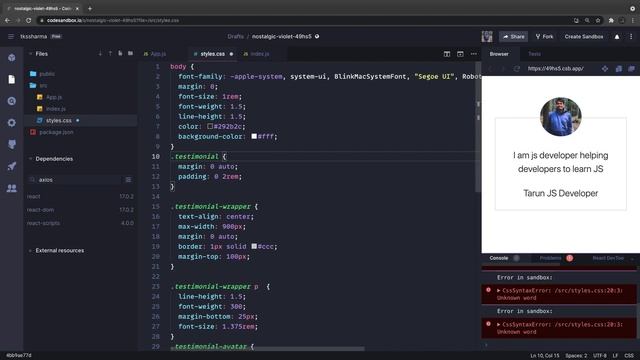This screenshot has width=640, height=360.
Task: Open the three-dot menu beside the bell
Action: 631,37
